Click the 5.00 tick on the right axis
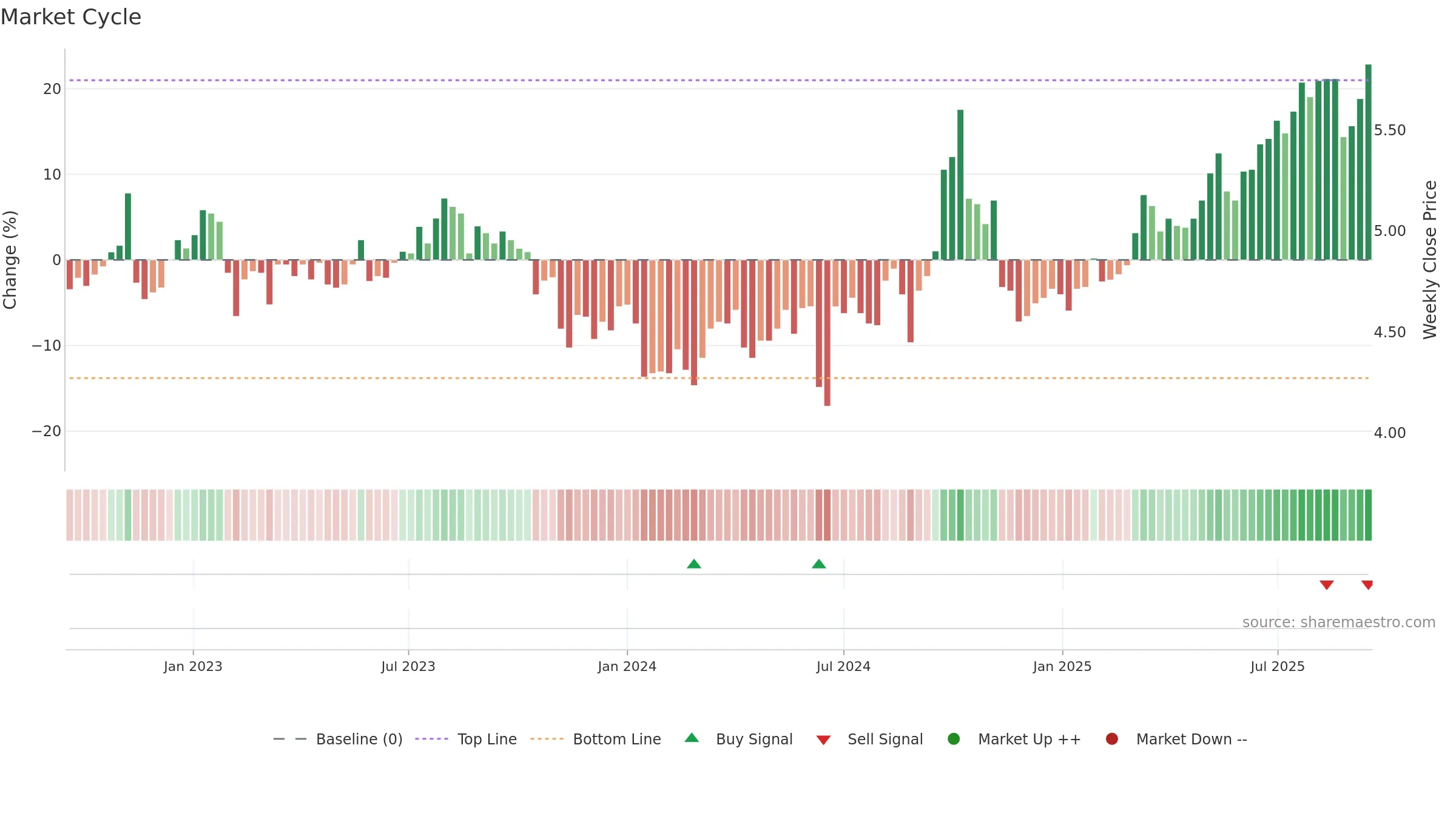This screenshot has height=819, width=1456. (1390, 231)
